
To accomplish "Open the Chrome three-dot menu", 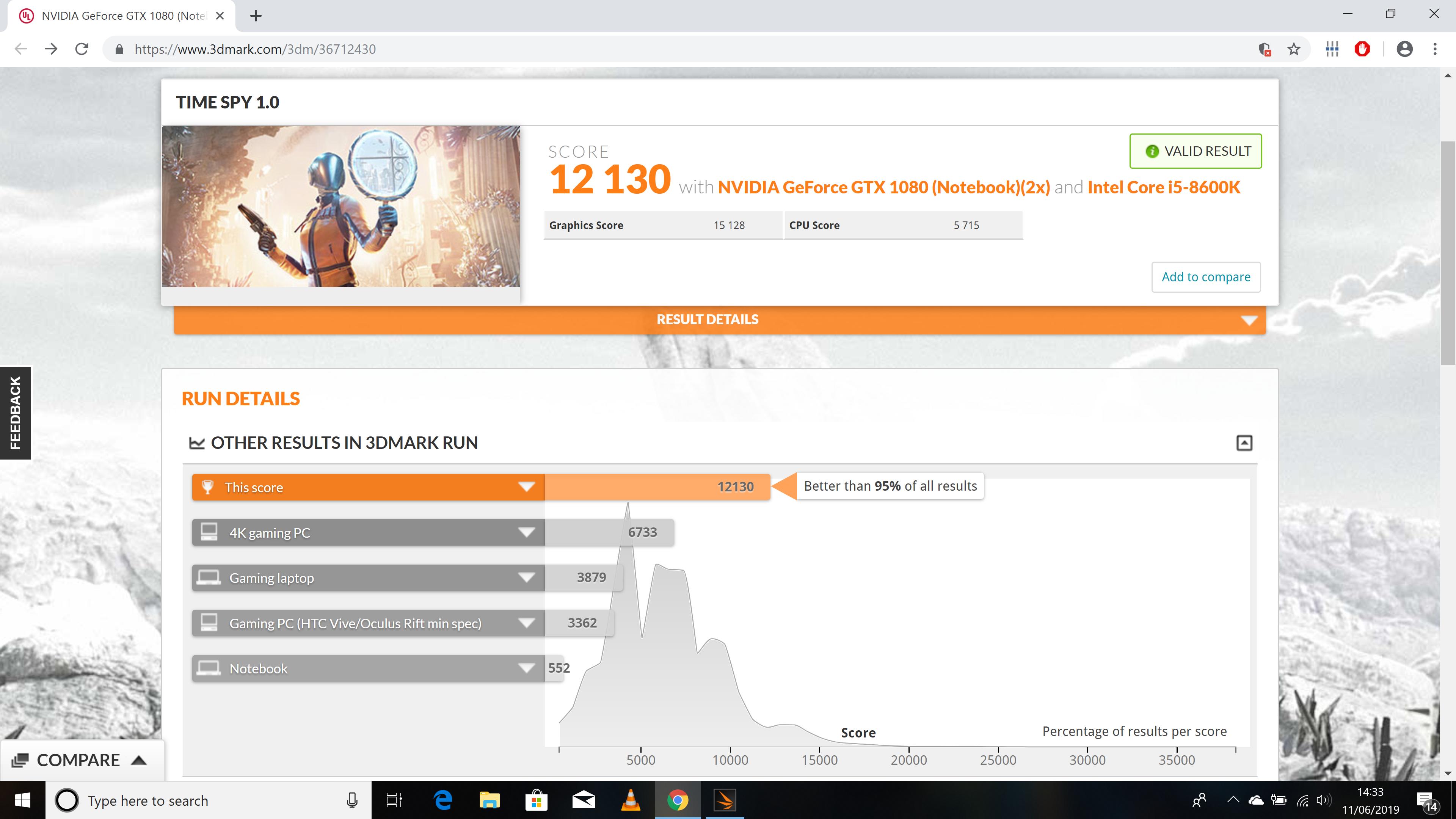I will pos(1435,49).
